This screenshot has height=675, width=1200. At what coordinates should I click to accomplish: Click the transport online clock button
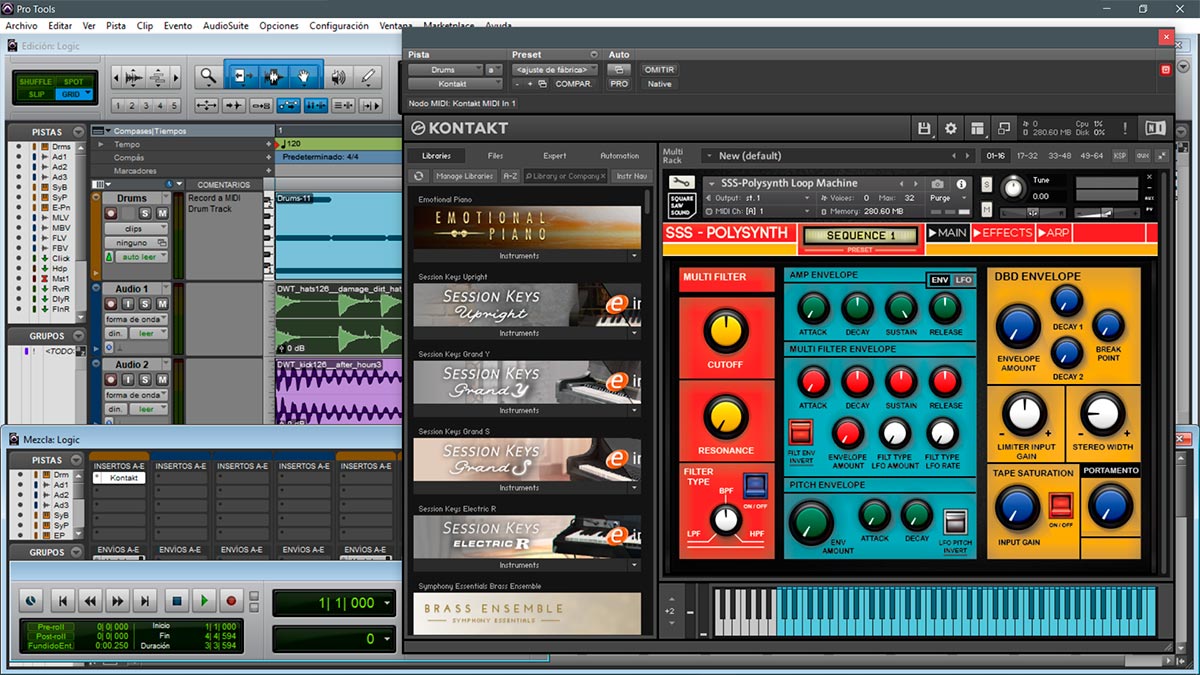pos(30,601)
